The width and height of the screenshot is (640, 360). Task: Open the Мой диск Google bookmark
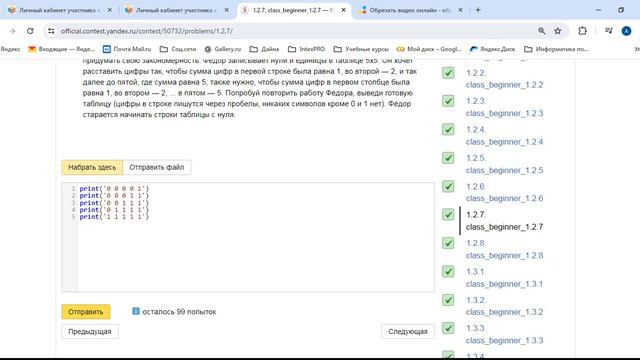[429, 49]
